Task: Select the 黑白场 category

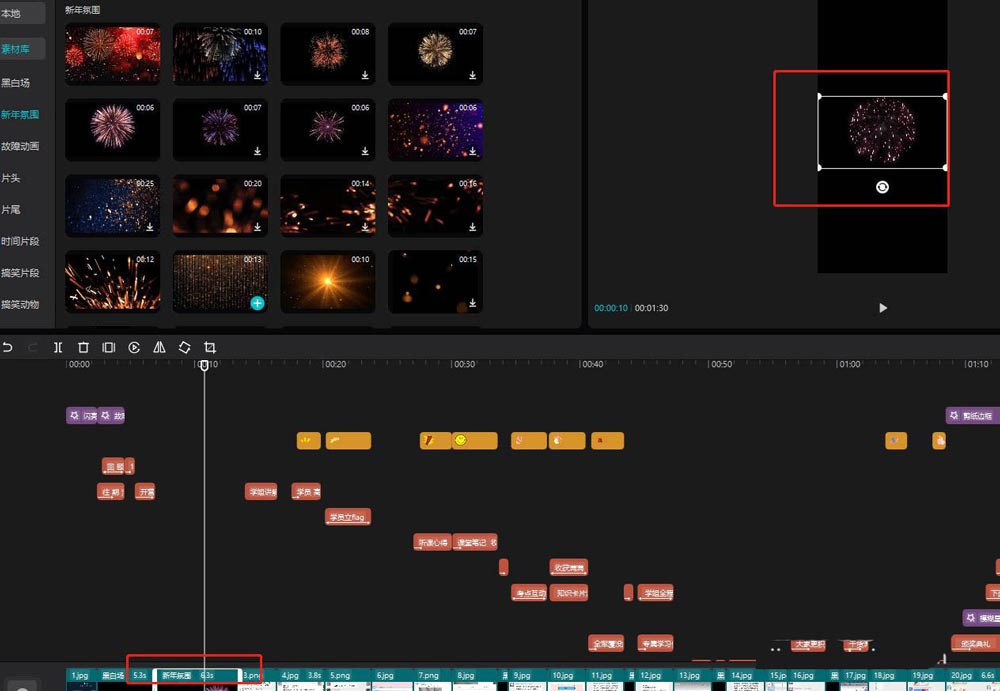Action: pyautogui.click(x=15, y=83)
